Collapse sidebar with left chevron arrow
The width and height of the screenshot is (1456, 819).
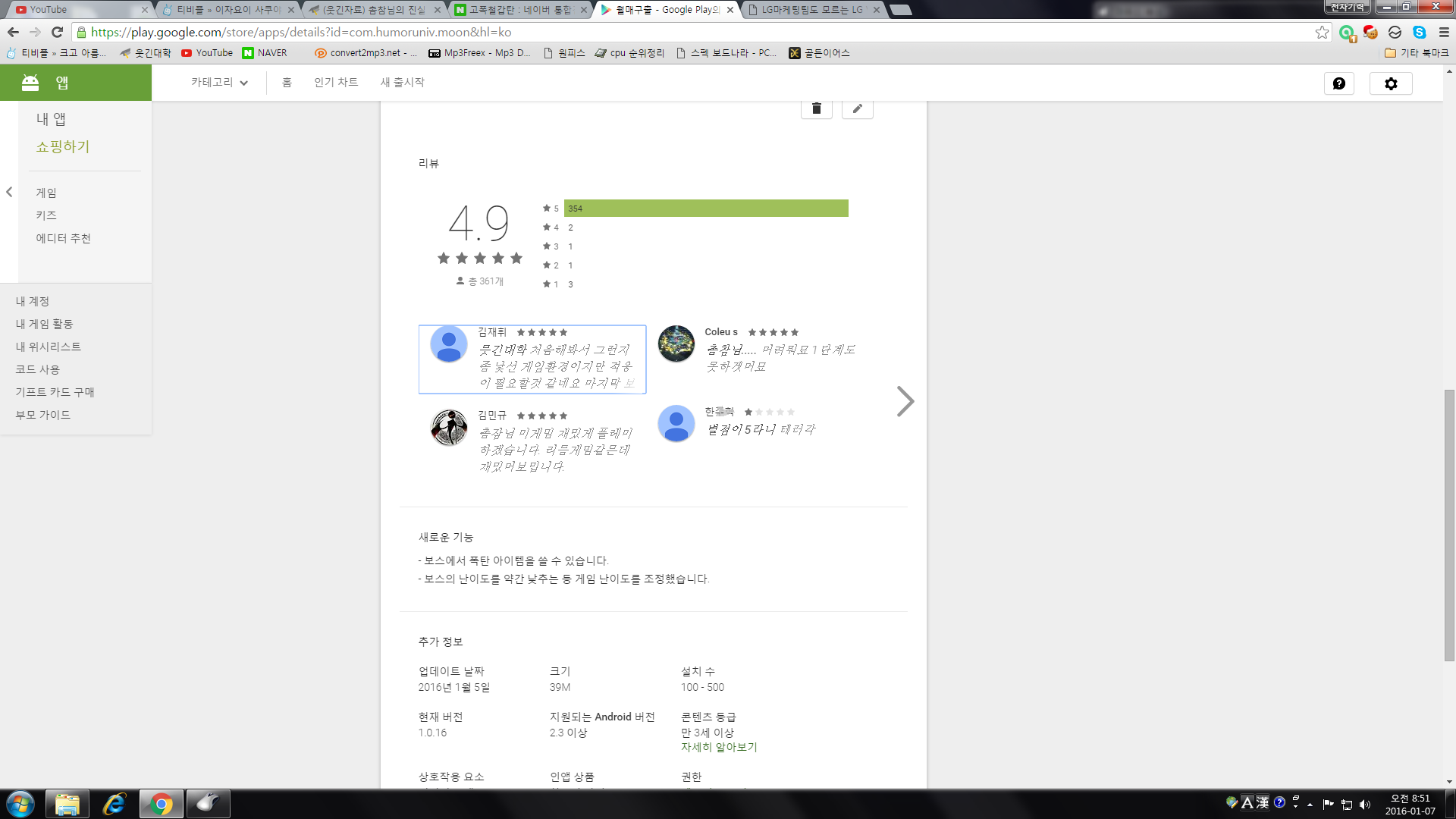tap(9, 192)
